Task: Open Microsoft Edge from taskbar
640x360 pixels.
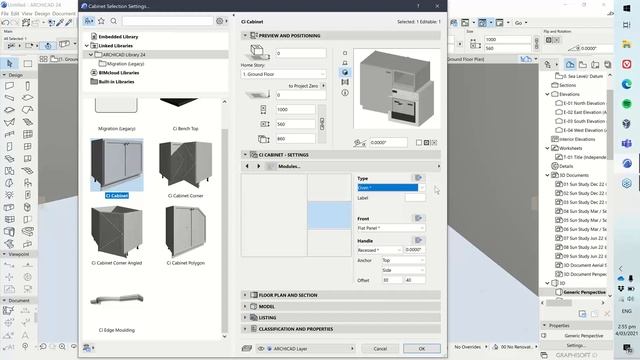Action: (x=627, y=84)
